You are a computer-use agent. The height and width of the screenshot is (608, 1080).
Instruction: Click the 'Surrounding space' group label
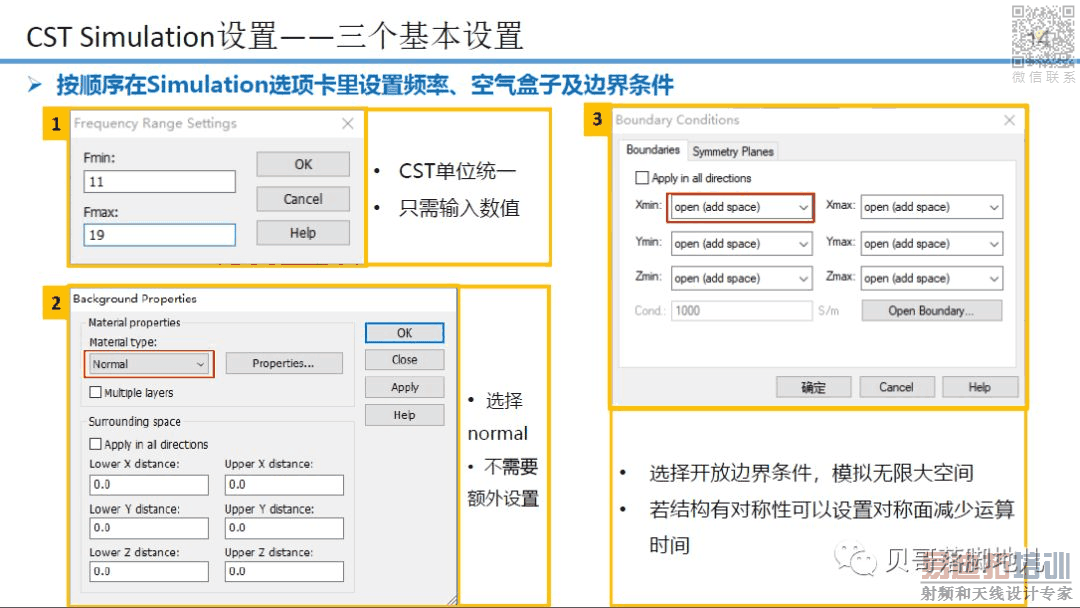click(x=134, y=421)
